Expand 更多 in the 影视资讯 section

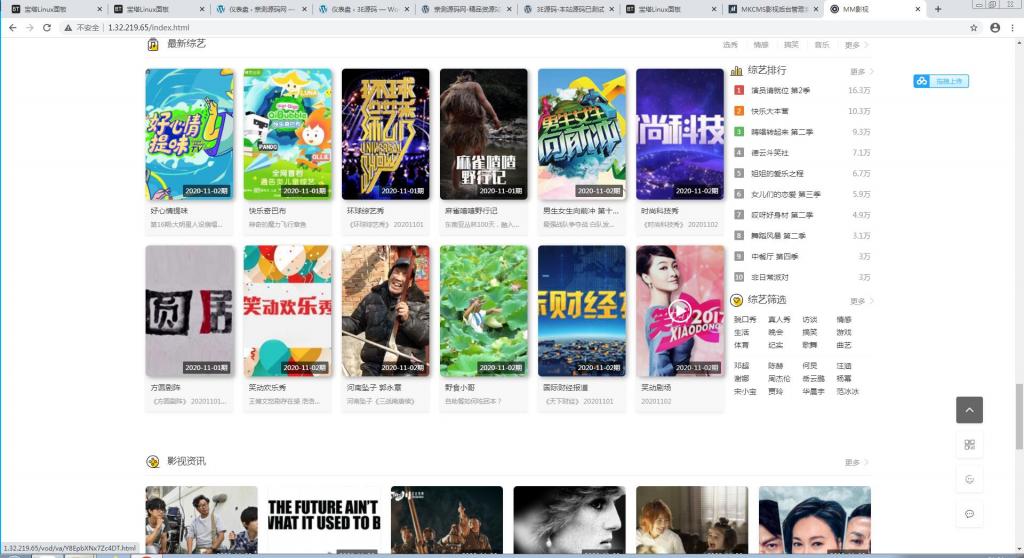tap(853, 462)
